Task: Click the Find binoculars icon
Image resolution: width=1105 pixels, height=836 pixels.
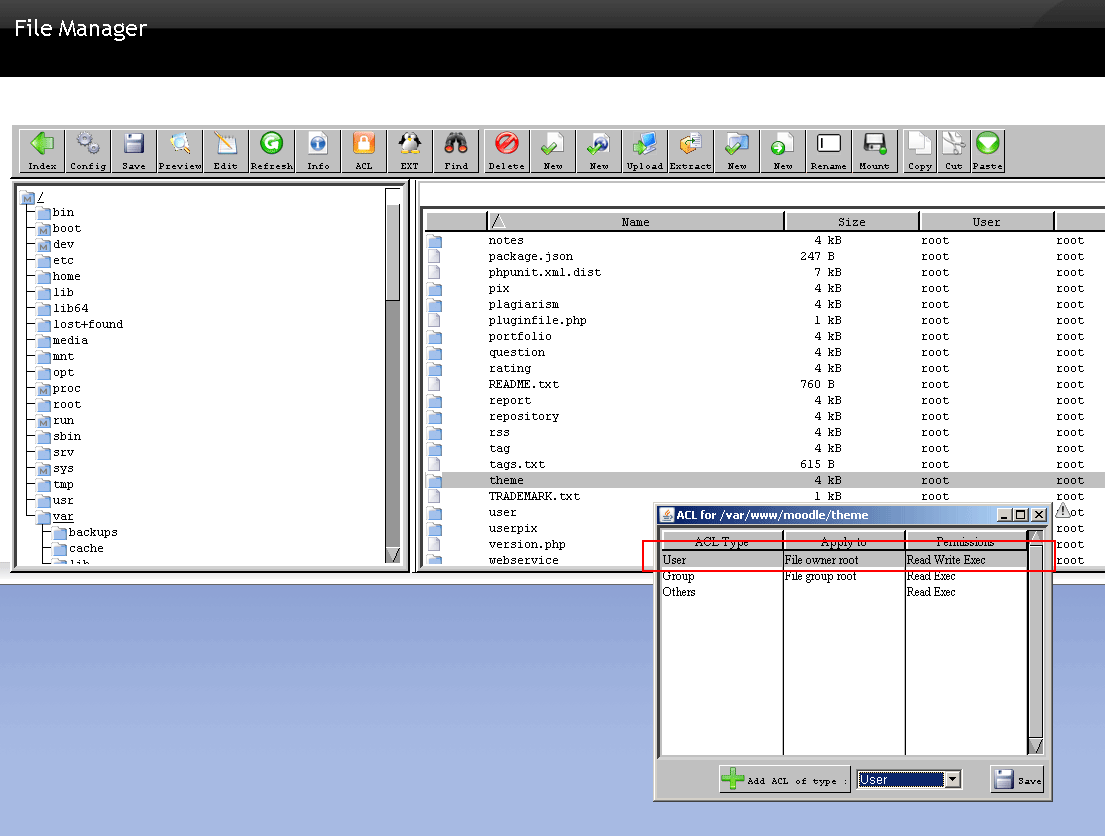Action: 456,151
